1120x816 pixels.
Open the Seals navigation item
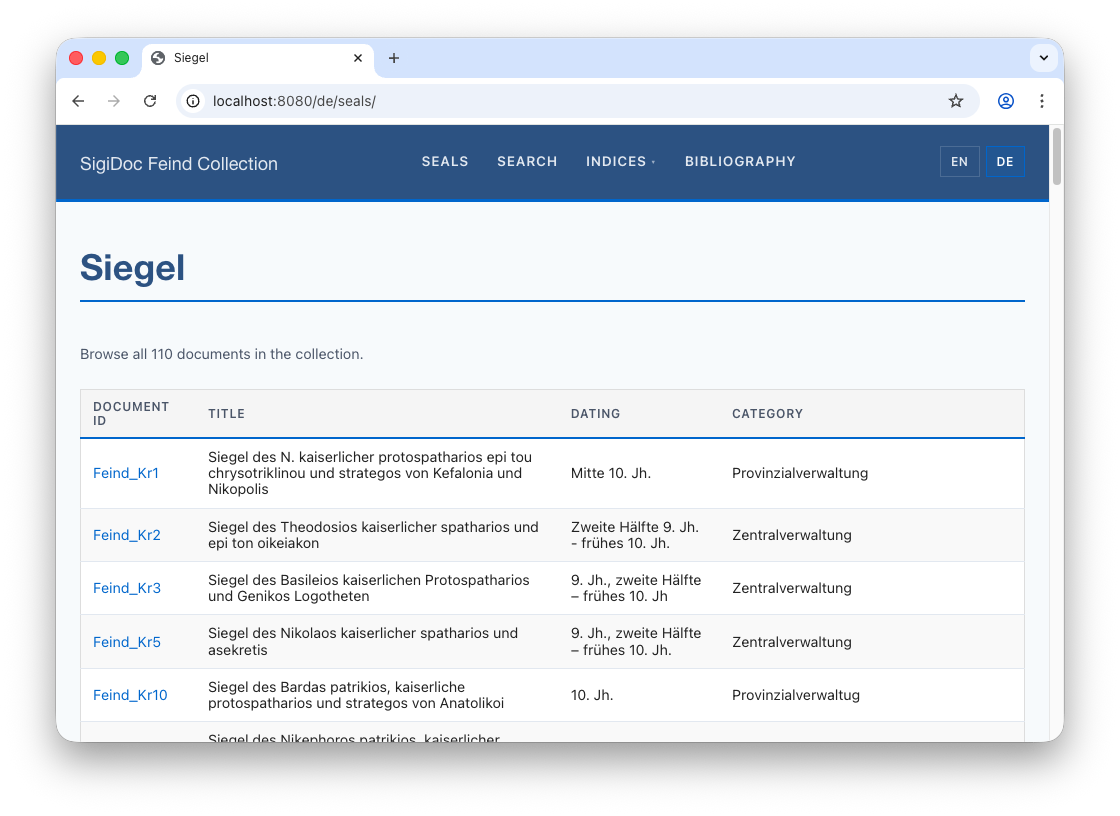445,162
